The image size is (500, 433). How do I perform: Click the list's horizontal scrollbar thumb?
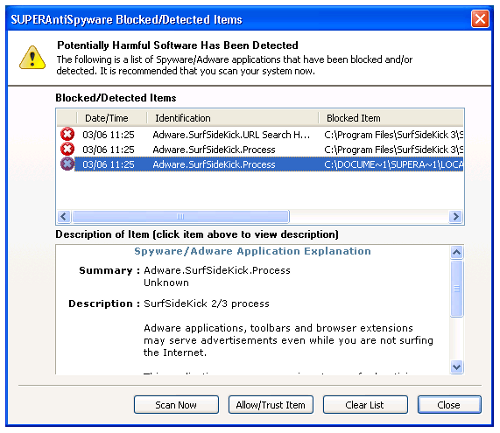(x=181, y=217)
